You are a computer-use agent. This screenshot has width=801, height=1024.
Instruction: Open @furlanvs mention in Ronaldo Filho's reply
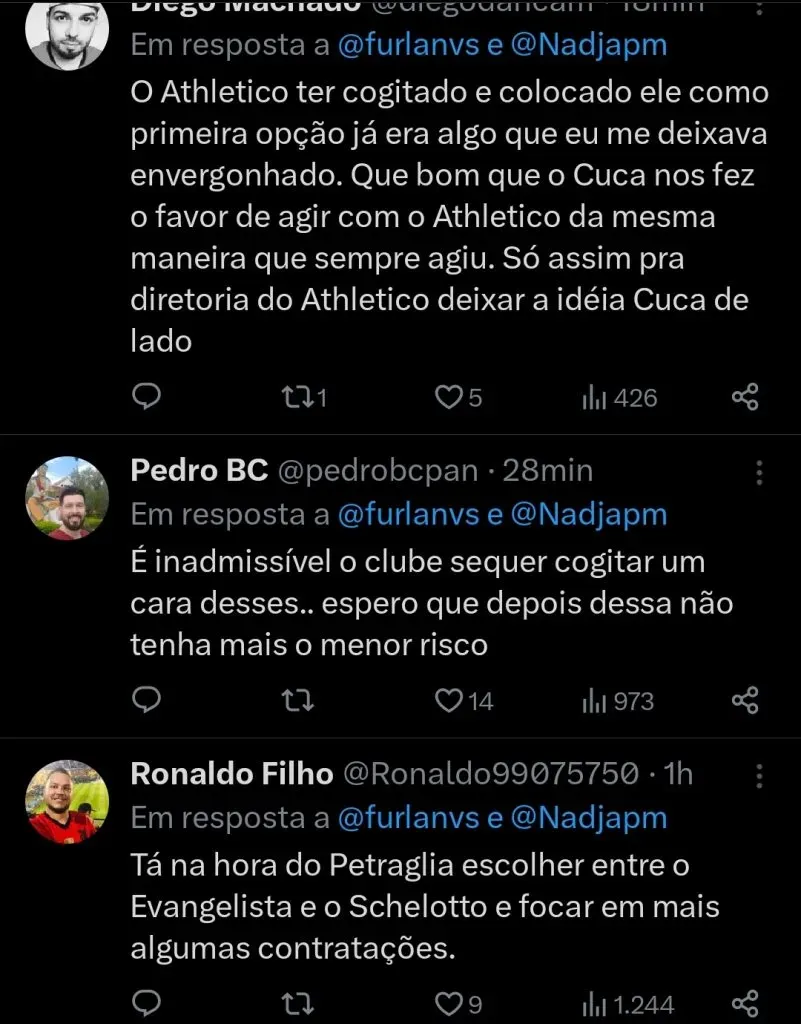tap(404, 817)
